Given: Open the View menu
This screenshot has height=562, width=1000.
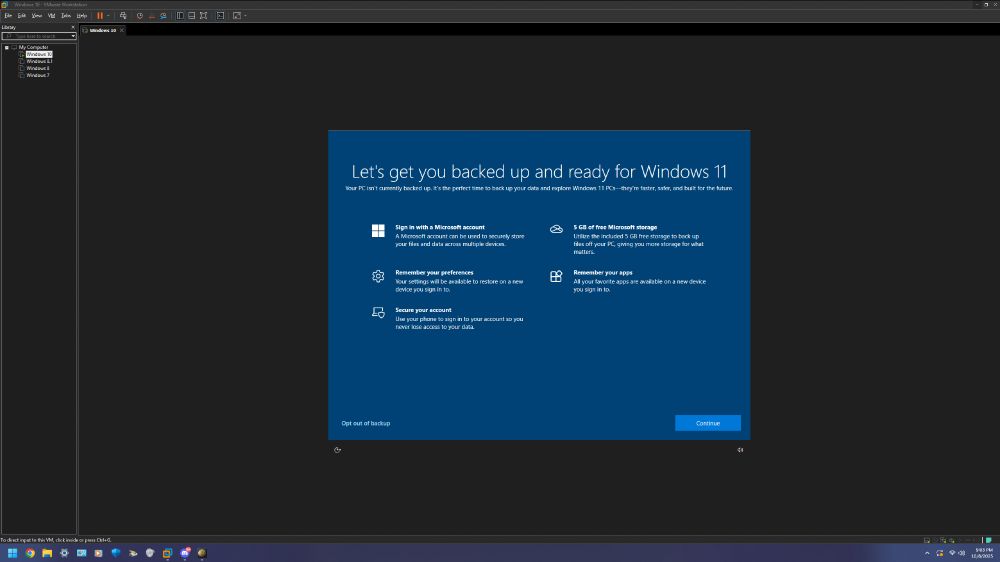Looking at the screenshot, I should click(37, 15).
